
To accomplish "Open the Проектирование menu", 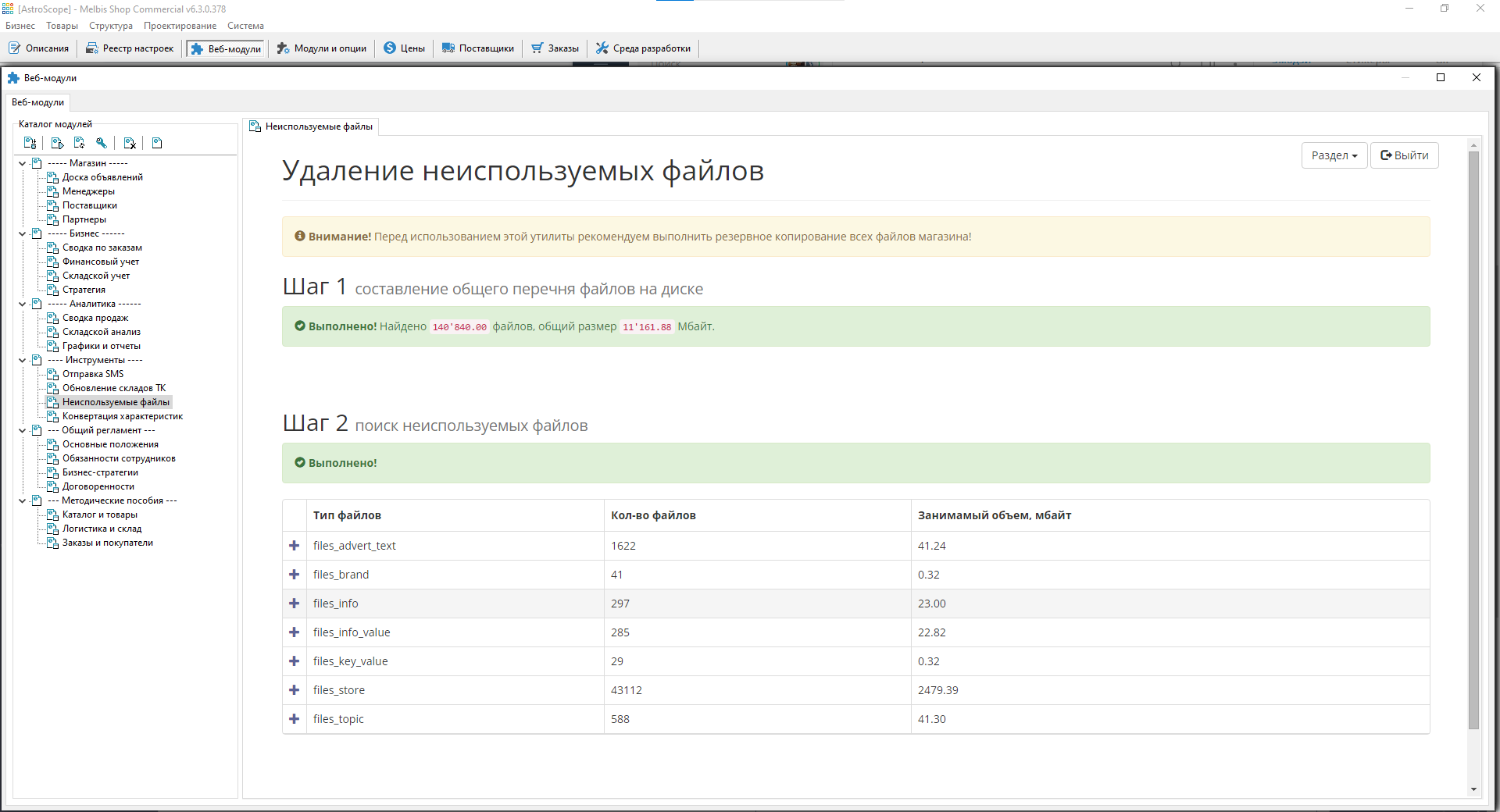I will 180,26.
